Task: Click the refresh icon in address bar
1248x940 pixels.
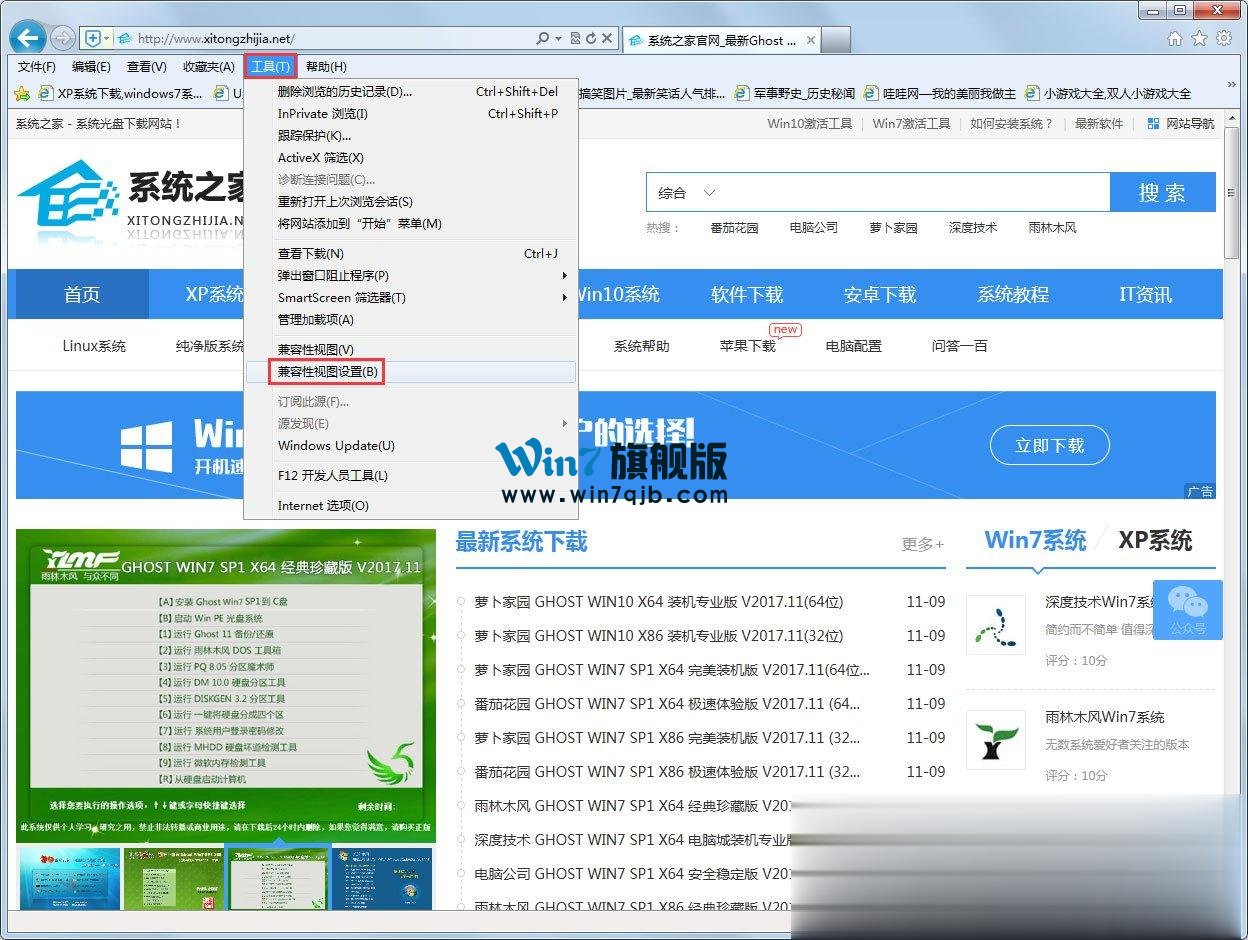Action: tap(591, 39)
